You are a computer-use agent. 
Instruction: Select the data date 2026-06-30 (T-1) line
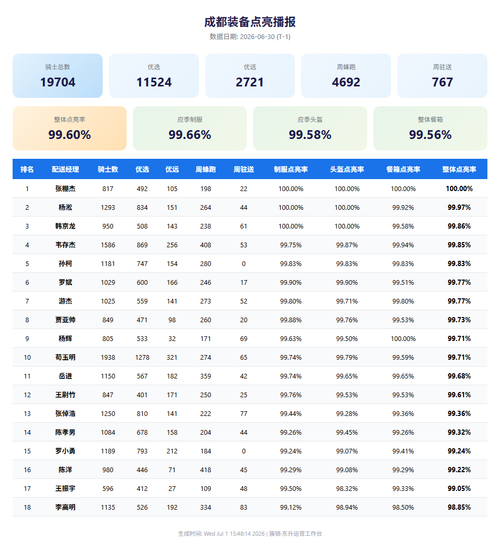pyautogui.click(x=250, y=37)
